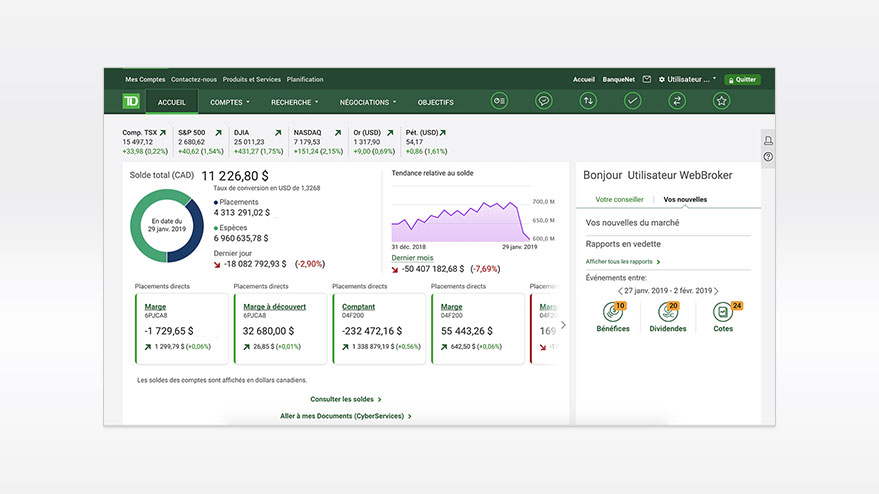
Task: Open Produits et Services in the top bar
Action: (252, 80)
